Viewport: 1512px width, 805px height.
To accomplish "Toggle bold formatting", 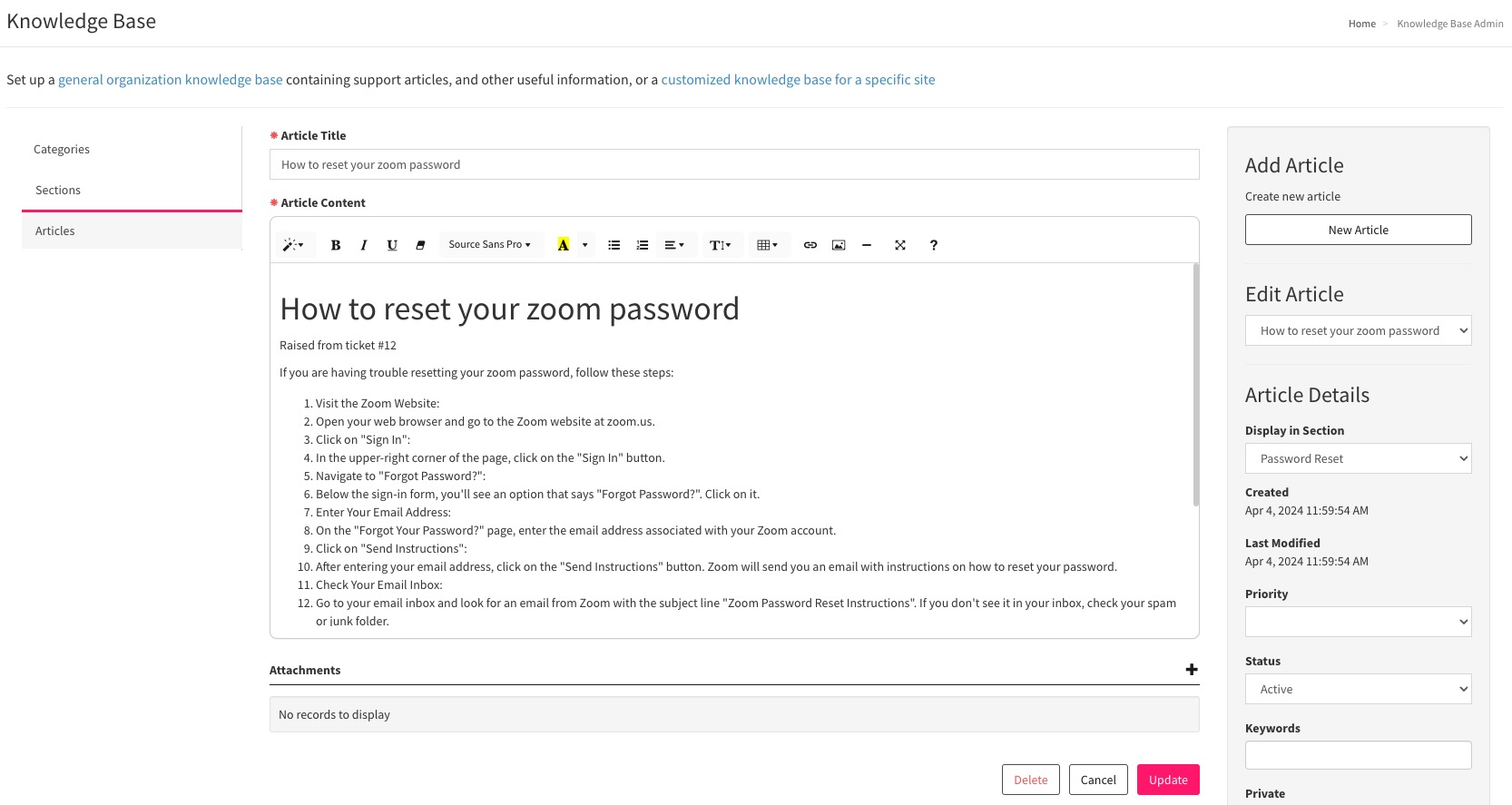I will pyautogui.click(x=336, y=245).
